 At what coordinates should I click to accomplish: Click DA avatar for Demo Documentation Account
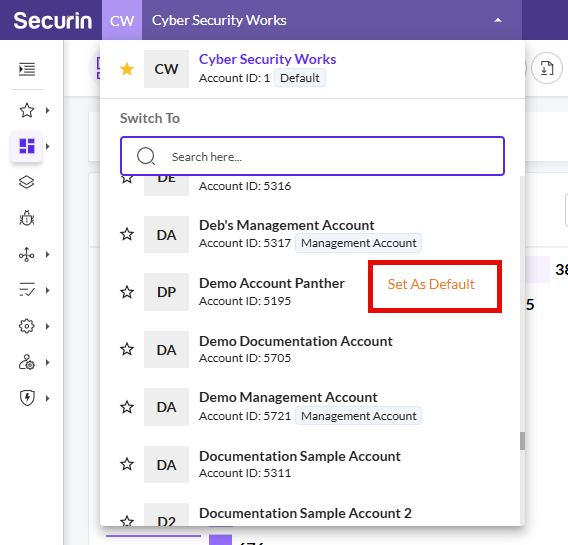pyautogui.click(x=166, y=349)
